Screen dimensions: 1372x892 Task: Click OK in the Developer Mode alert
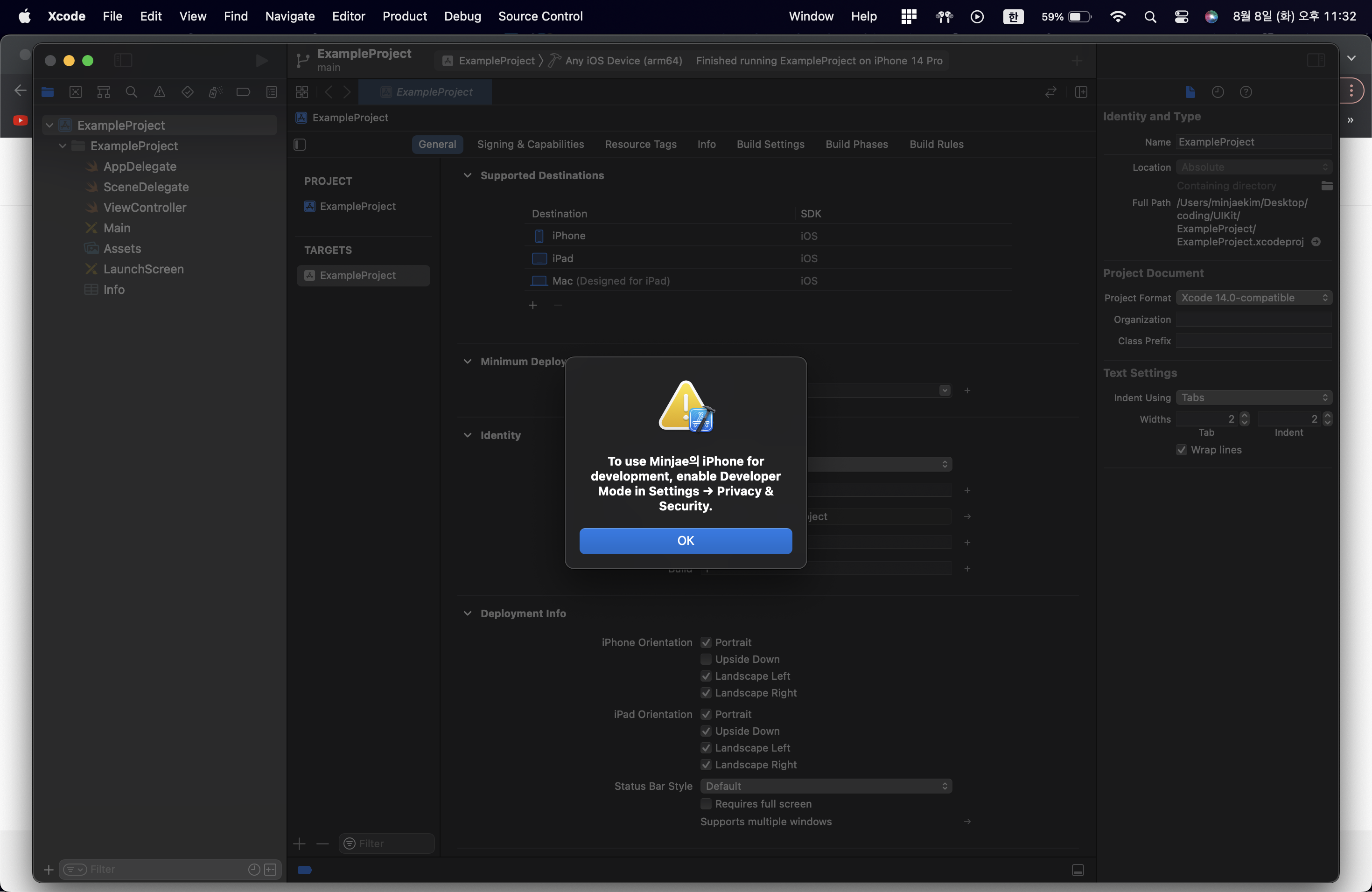point(686,541)
